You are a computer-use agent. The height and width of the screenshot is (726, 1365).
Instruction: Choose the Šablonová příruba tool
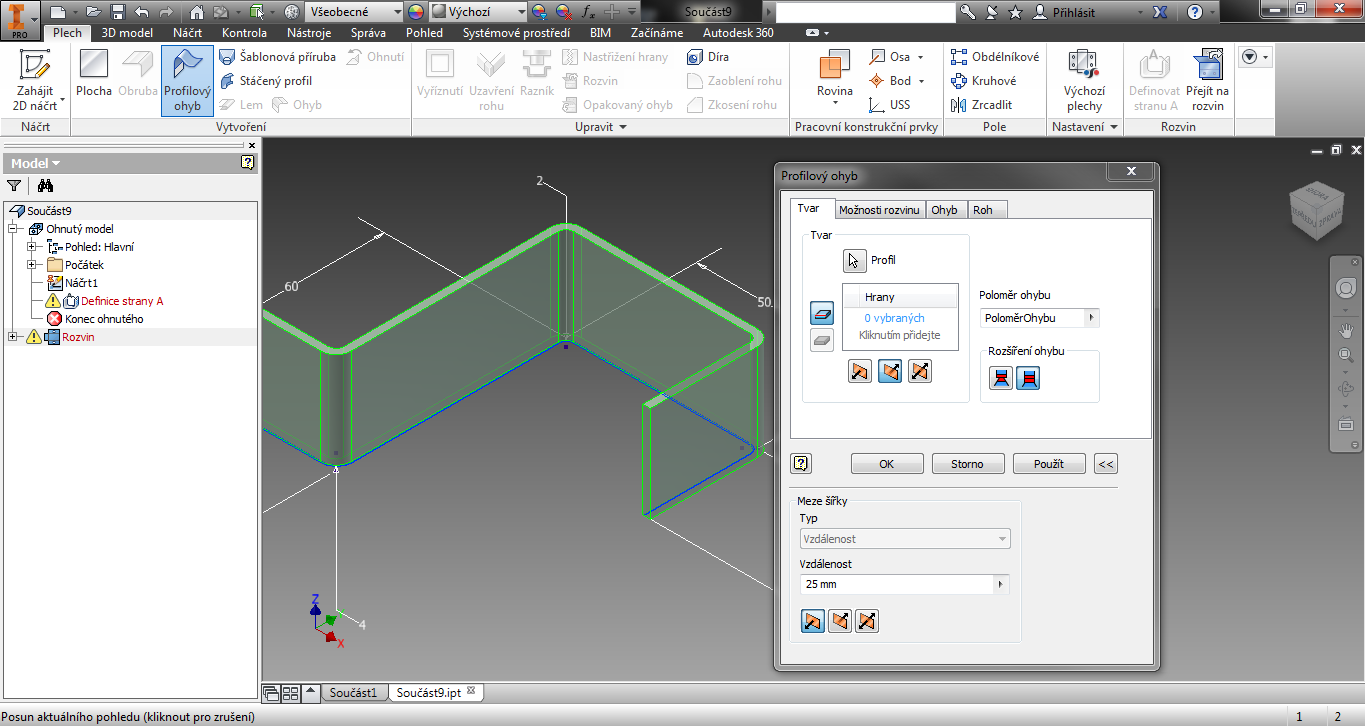[x=278, y=57]
